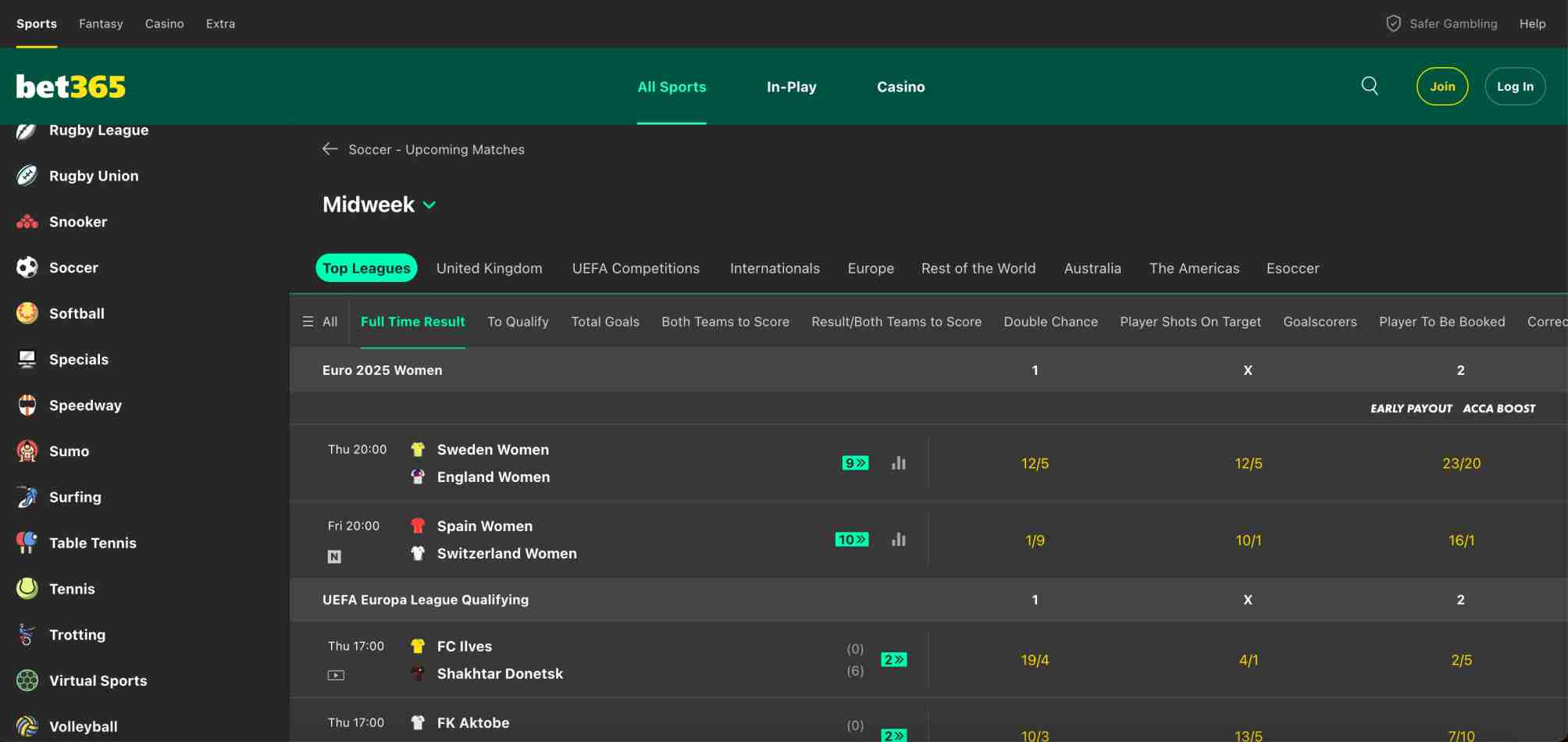Open the Casino link in top bar
This screenshot has height=742, width=1568.
pyautogui.click(x=164, y=23)
